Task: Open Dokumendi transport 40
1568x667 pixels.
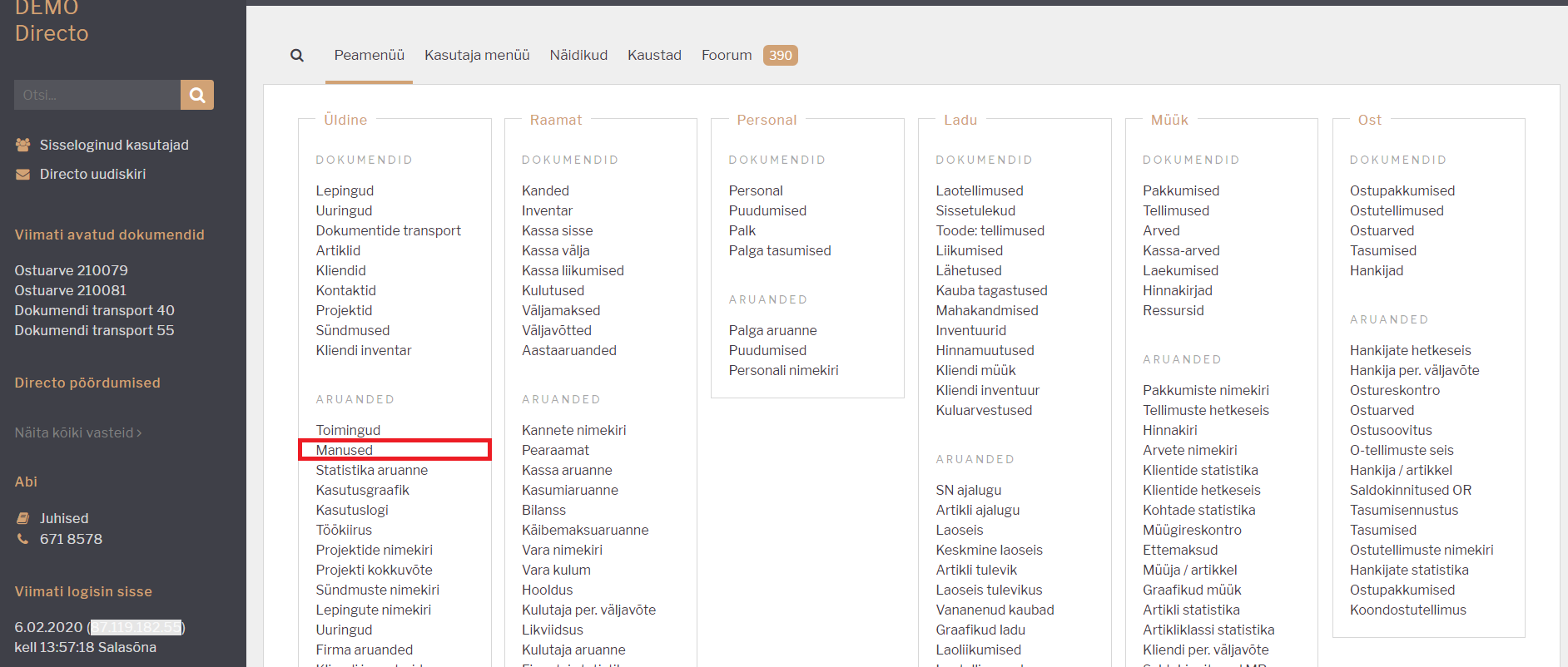Action: point(94,310)
